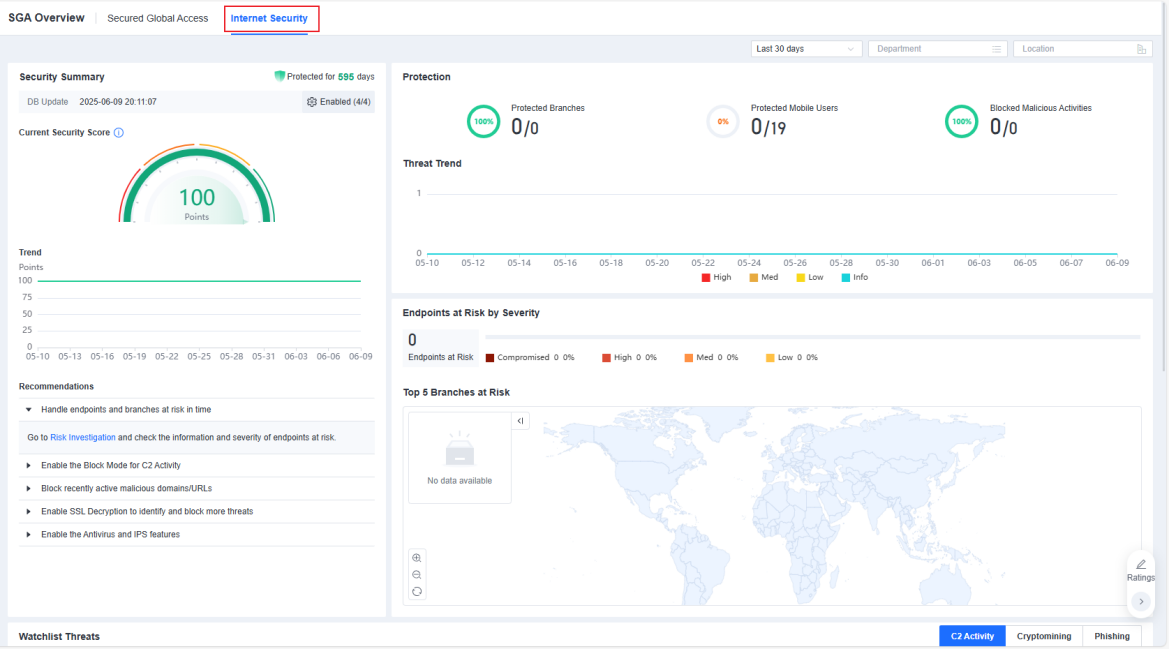Click the Protected Mobile Users 0% ring
1169x649 pixels.
[x=722, y=121]
